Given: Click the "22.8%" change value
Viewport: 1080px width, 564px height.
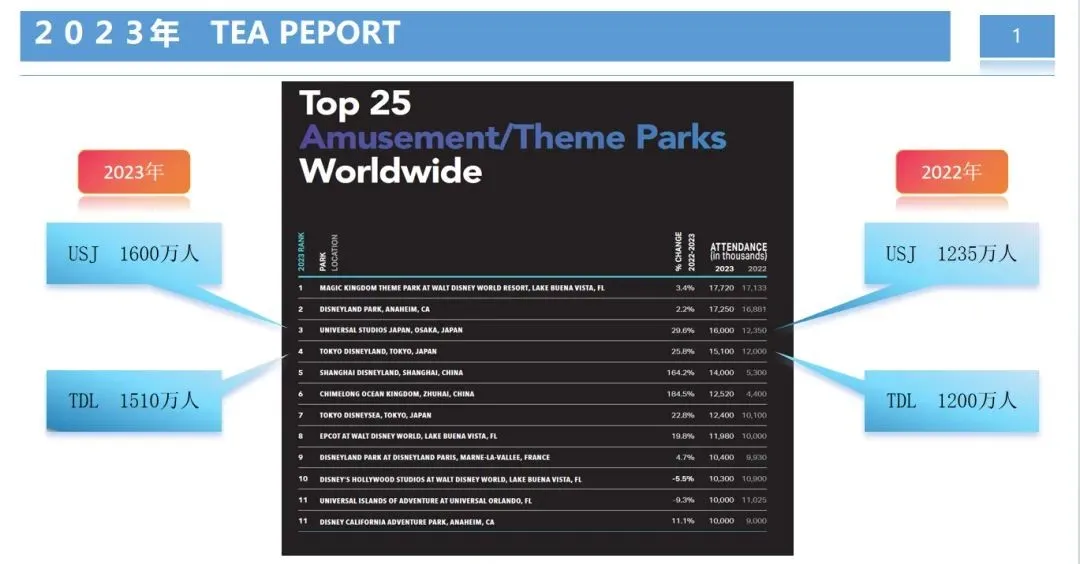Looking at the screenshot, I should [x=683, y=415].
